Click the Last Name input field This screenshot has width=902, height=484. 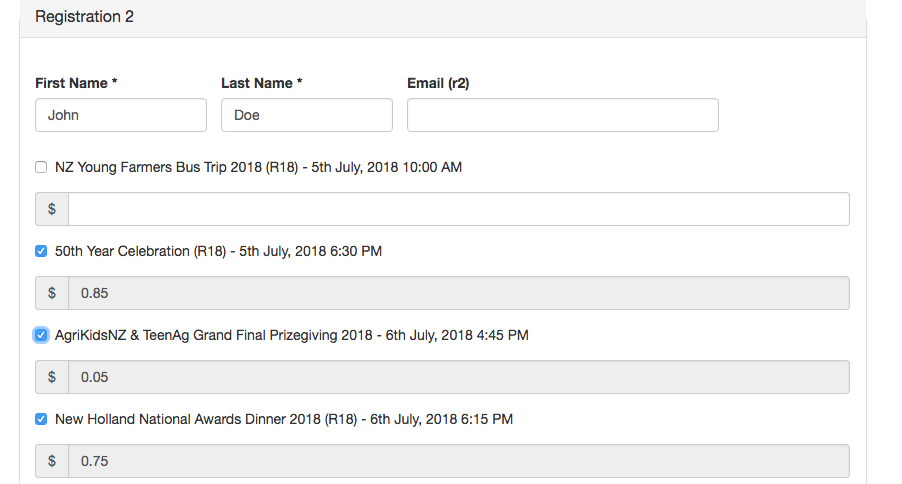point(306,115)
